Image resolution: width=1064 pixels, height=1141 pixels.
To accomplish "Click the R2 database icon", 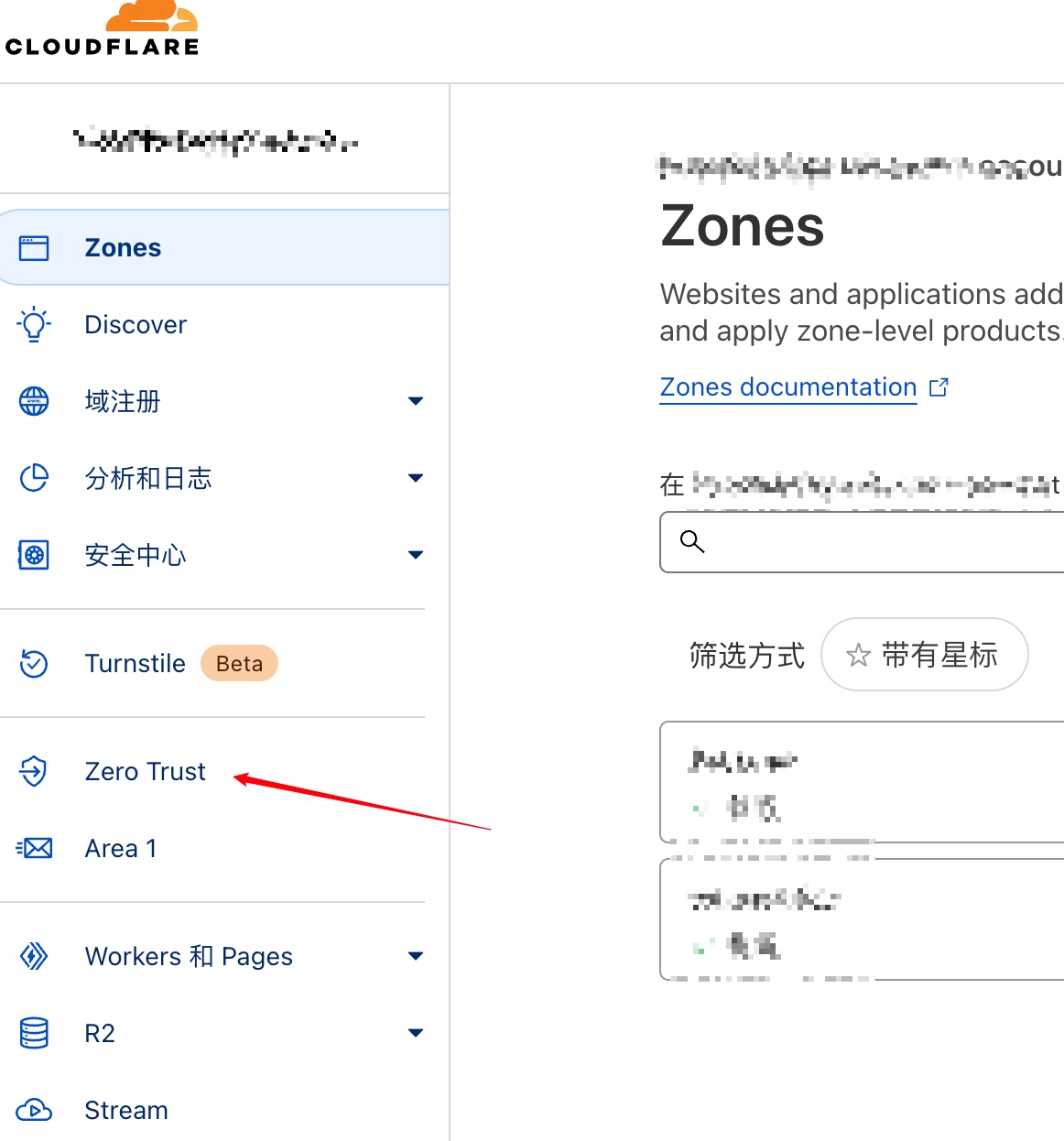I will (34, 1033).
